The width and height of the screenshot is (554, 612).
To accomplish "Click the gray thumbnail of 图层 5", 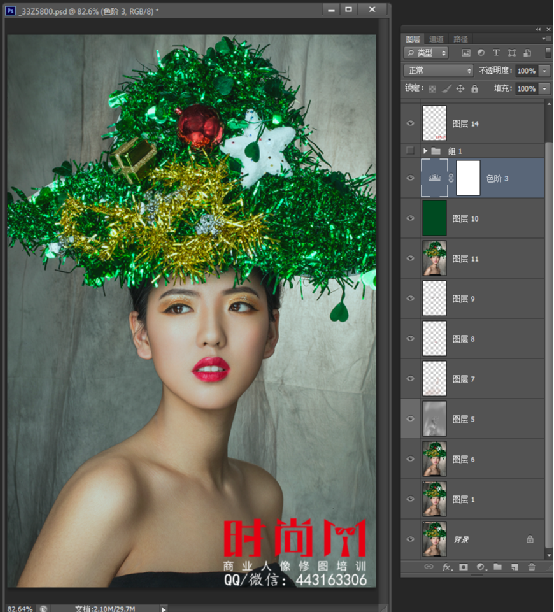I will coord(434,418).
